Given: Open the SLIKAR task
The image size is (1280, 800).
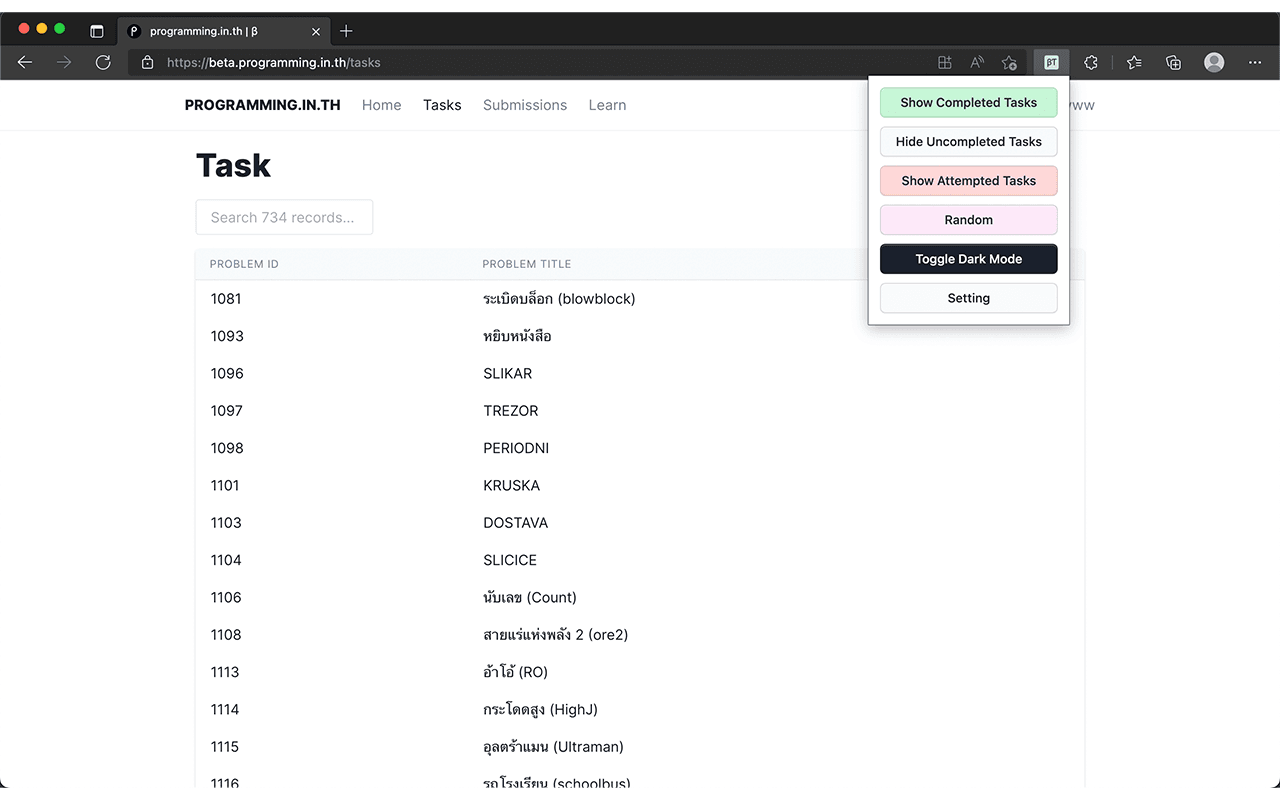Looking at the screenshot, I should [x=508, y=373].
